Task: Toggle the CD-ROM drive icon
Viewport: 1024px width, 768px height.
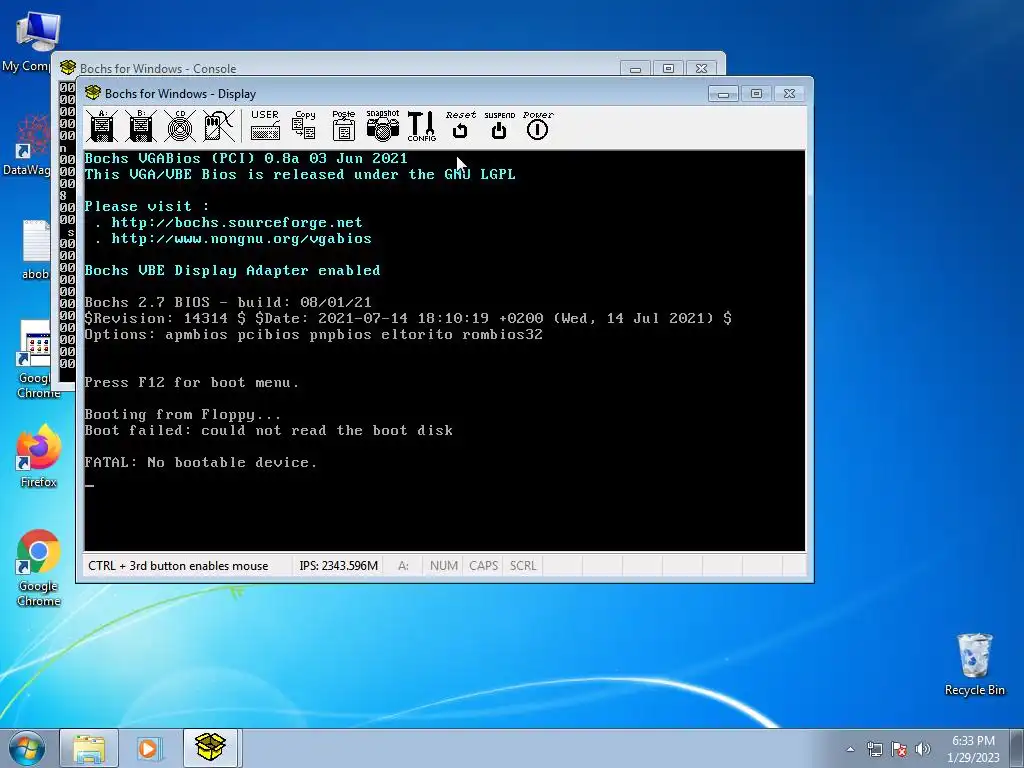Action: (x=180, y=125)
